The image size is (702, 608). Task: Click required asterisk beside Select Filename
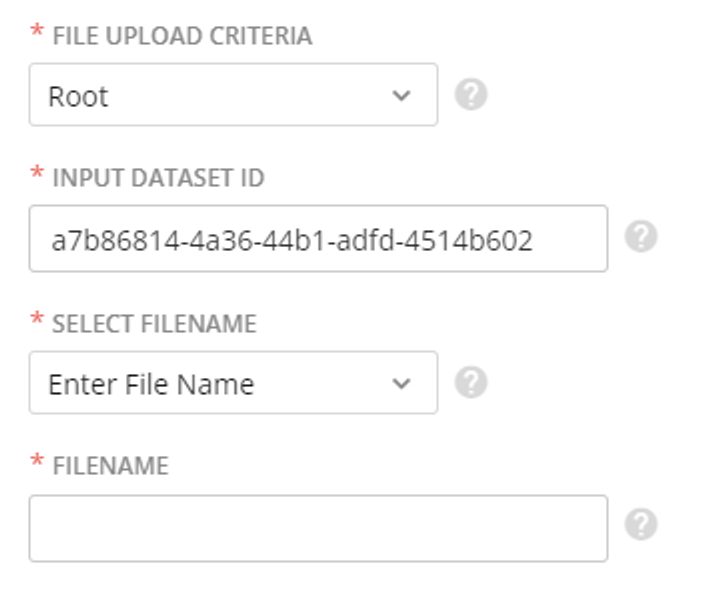[37, 318]
